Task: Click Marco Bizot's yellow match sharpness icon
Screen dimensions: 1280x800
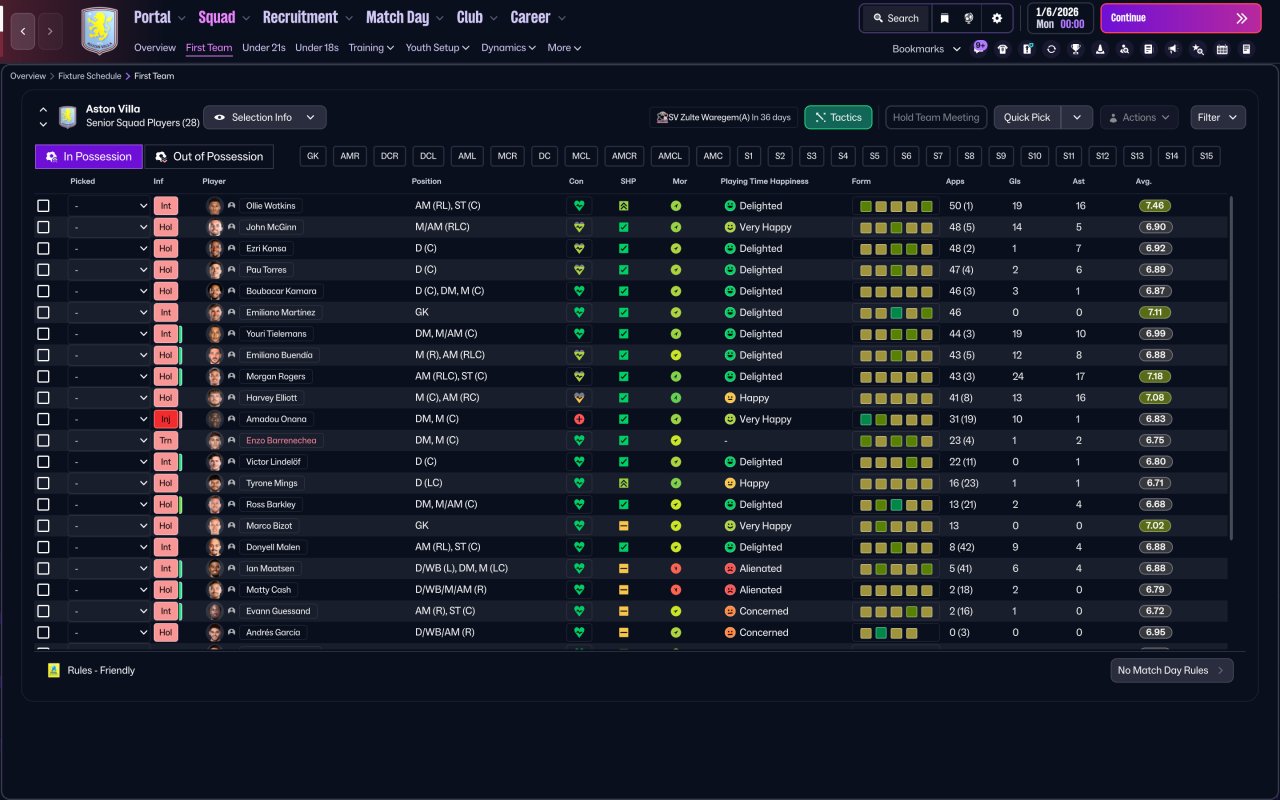Action: (x=623, y=526)
